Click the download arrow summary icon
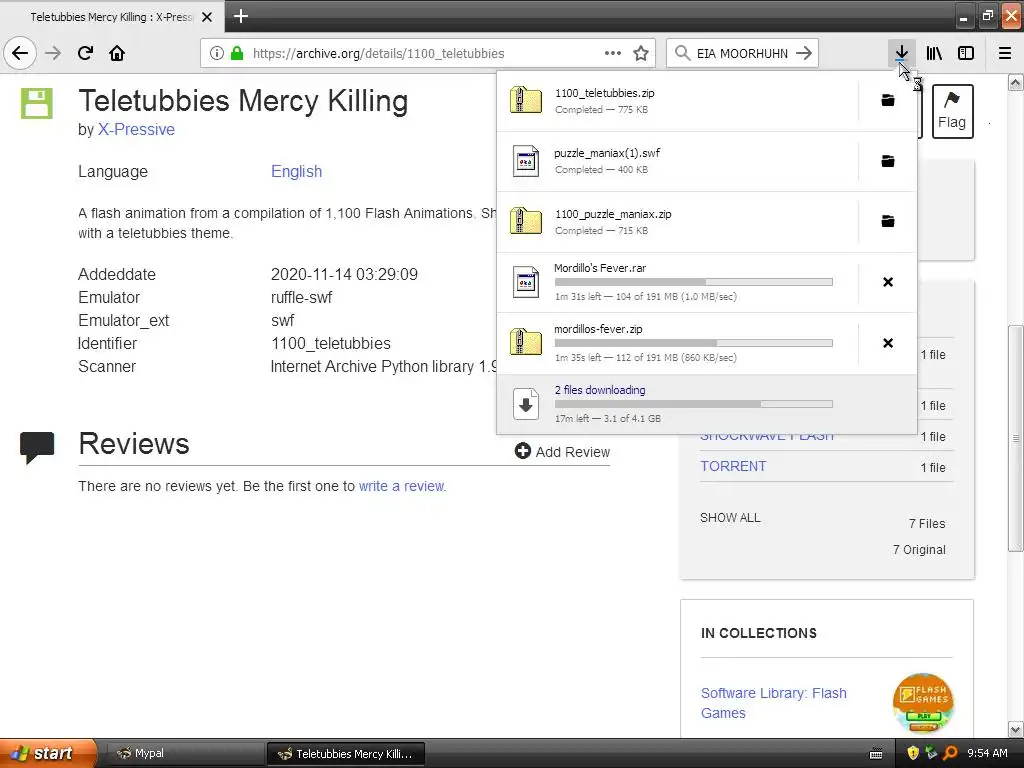This screenshot has width=1024, height=768. tap(526, 404)
